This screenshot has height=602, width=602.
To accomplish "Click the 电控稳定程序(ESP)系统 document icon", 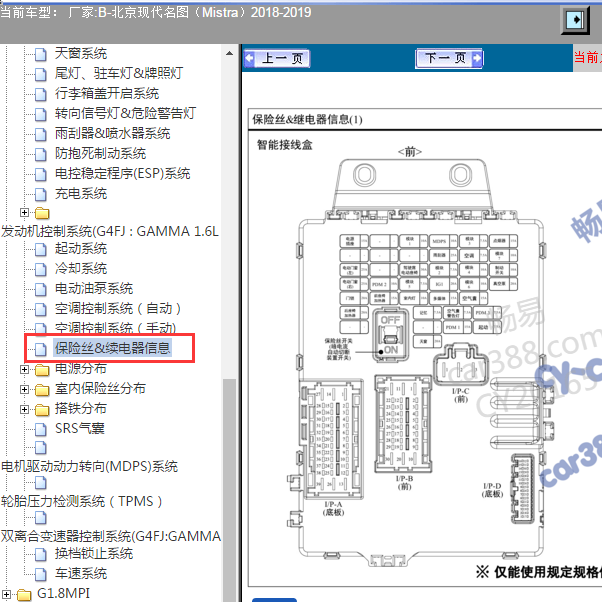I will point(41,174).
